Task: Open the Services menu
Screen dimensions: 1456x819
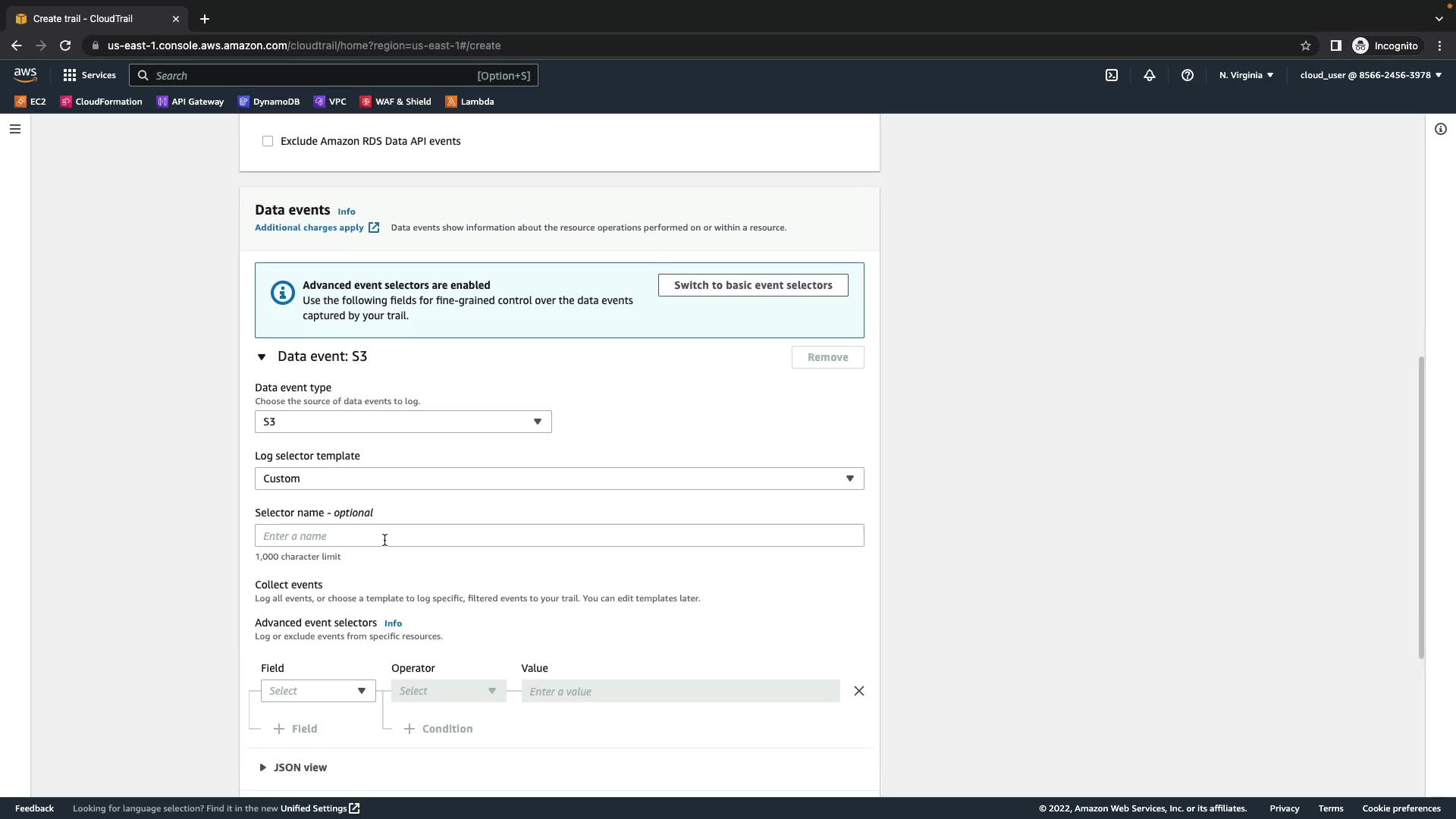Action: click(89, 75)
